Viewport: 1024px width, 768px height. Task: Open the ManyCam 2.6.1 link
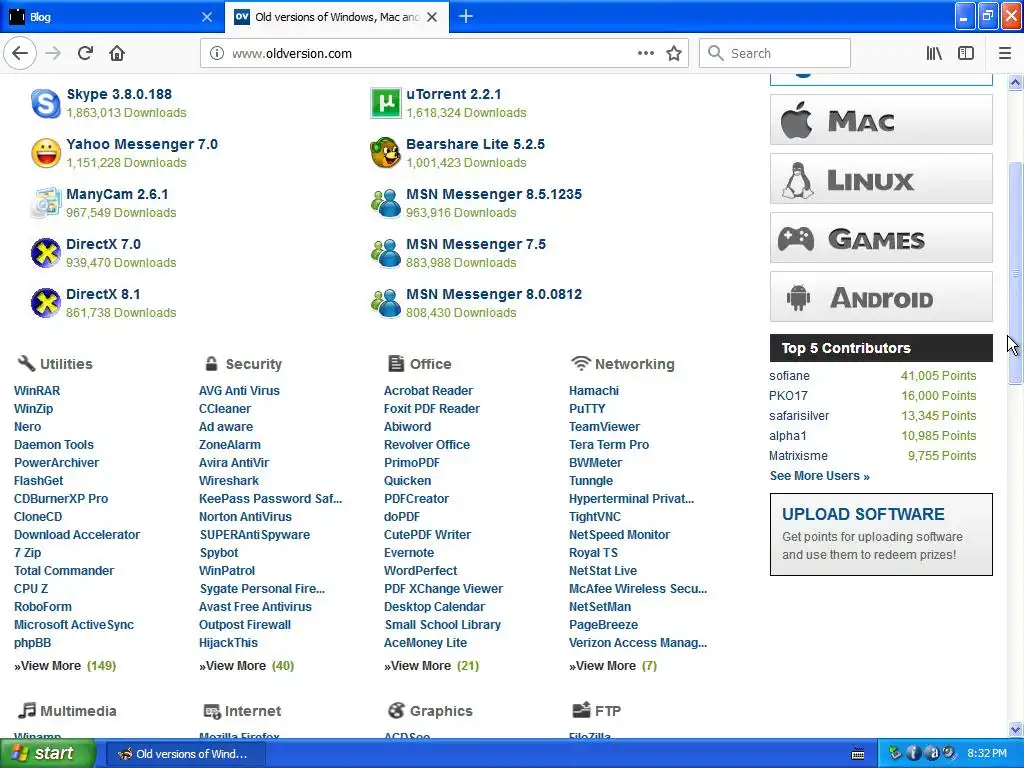tap(117, 194)
